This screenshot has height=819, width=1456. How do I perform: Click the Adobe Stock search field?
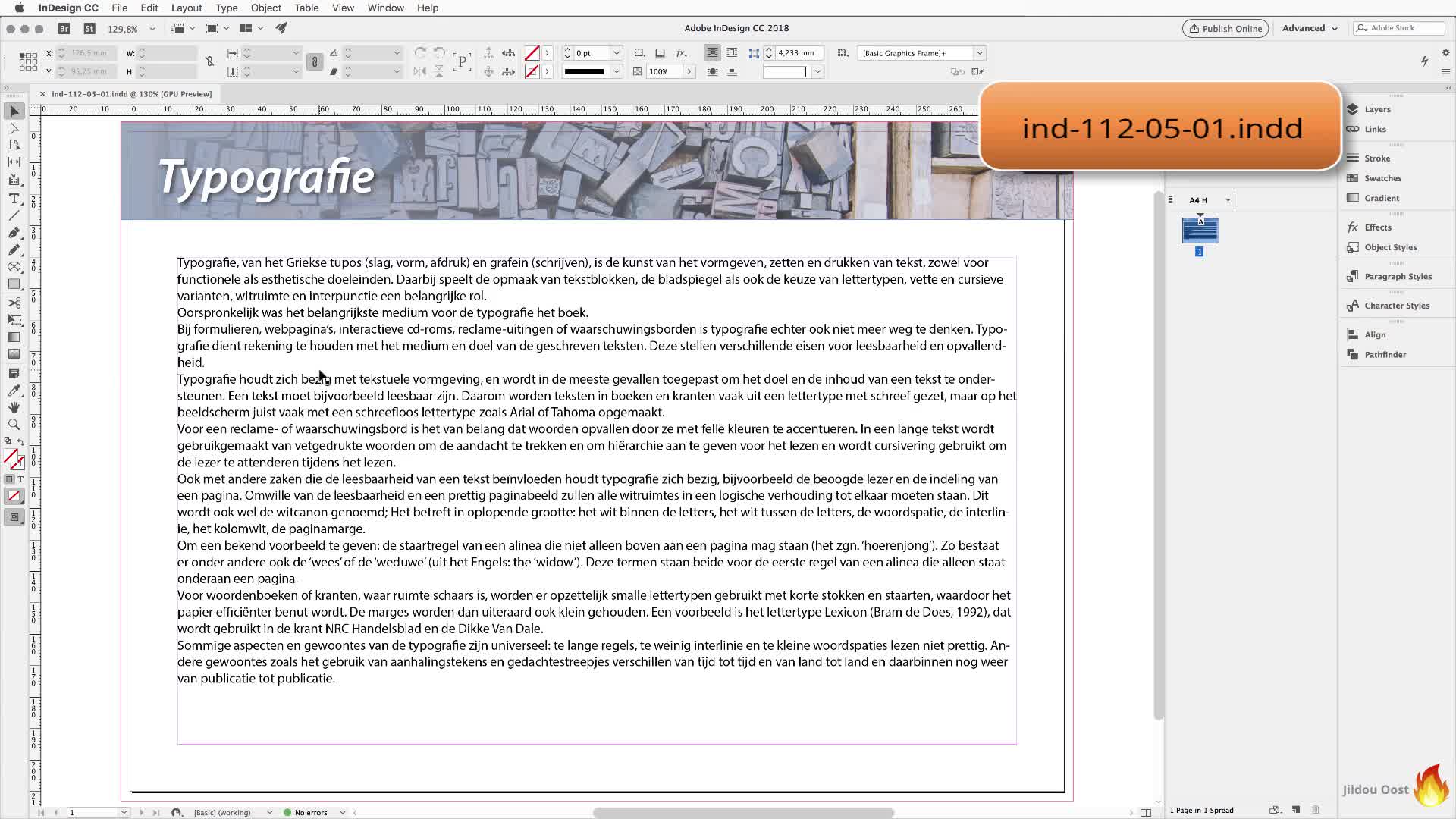pyautogui.click(x=1399, y=28)
